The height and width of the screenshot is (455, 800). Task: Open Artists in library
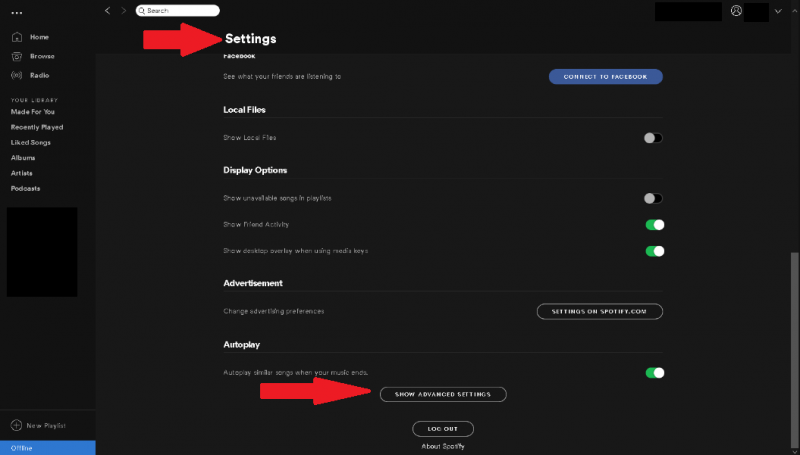21,173
